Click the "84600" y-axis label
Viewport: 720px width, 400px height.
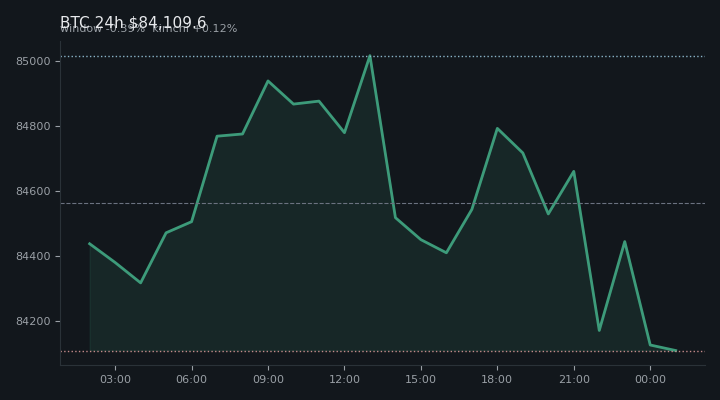(x=33, y=192)
